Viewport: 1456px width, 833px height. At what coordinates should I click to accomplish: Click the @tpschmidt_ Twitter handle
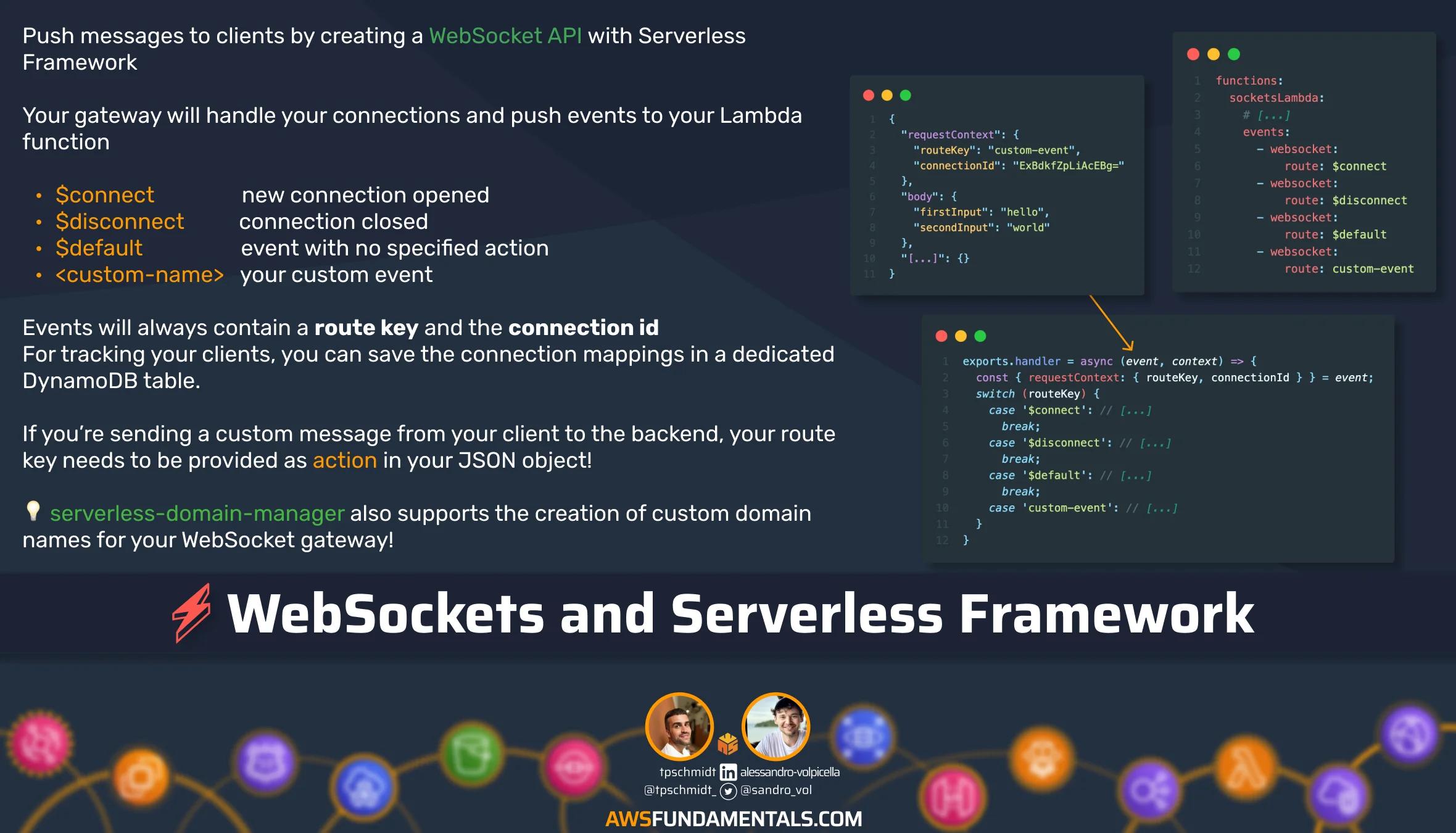click(680, 790)
